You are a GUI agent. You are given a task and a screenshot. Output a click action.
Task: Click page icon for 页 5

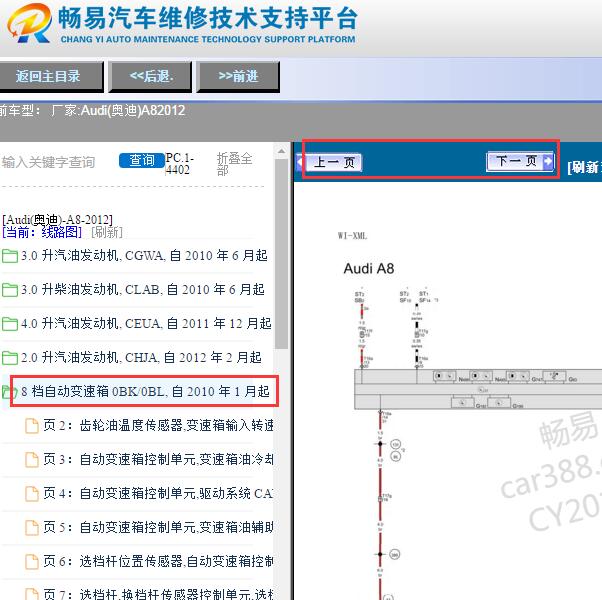point(32,527)
